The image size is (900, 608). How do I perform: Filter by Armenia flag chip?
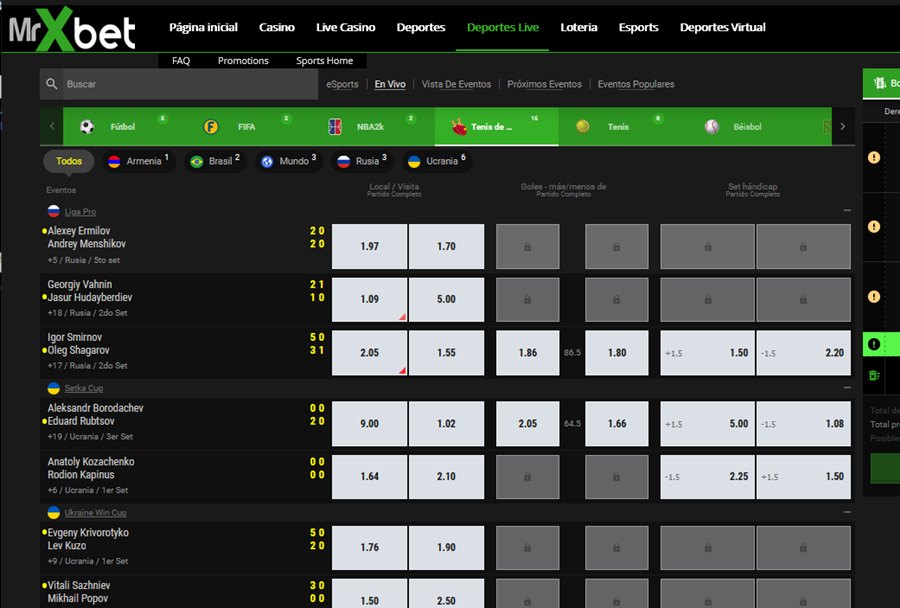click(139, 161)
